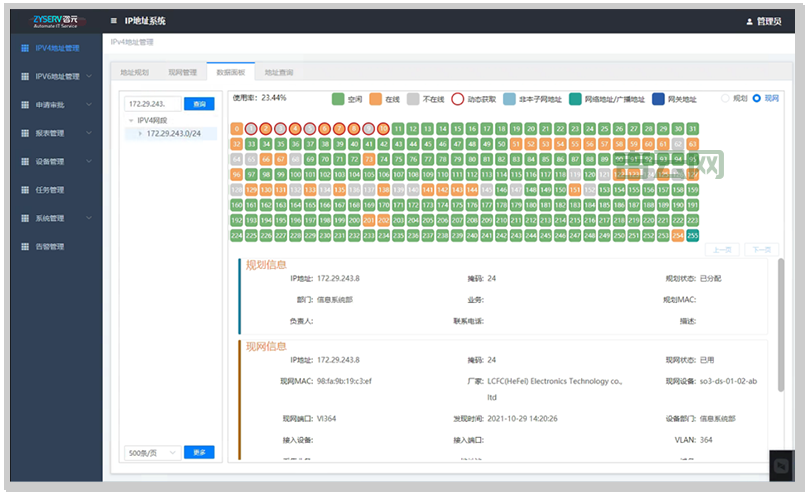808x495 pixels.
Task: Click the 任务管理 sidebar icon
Action: point(24,190)
